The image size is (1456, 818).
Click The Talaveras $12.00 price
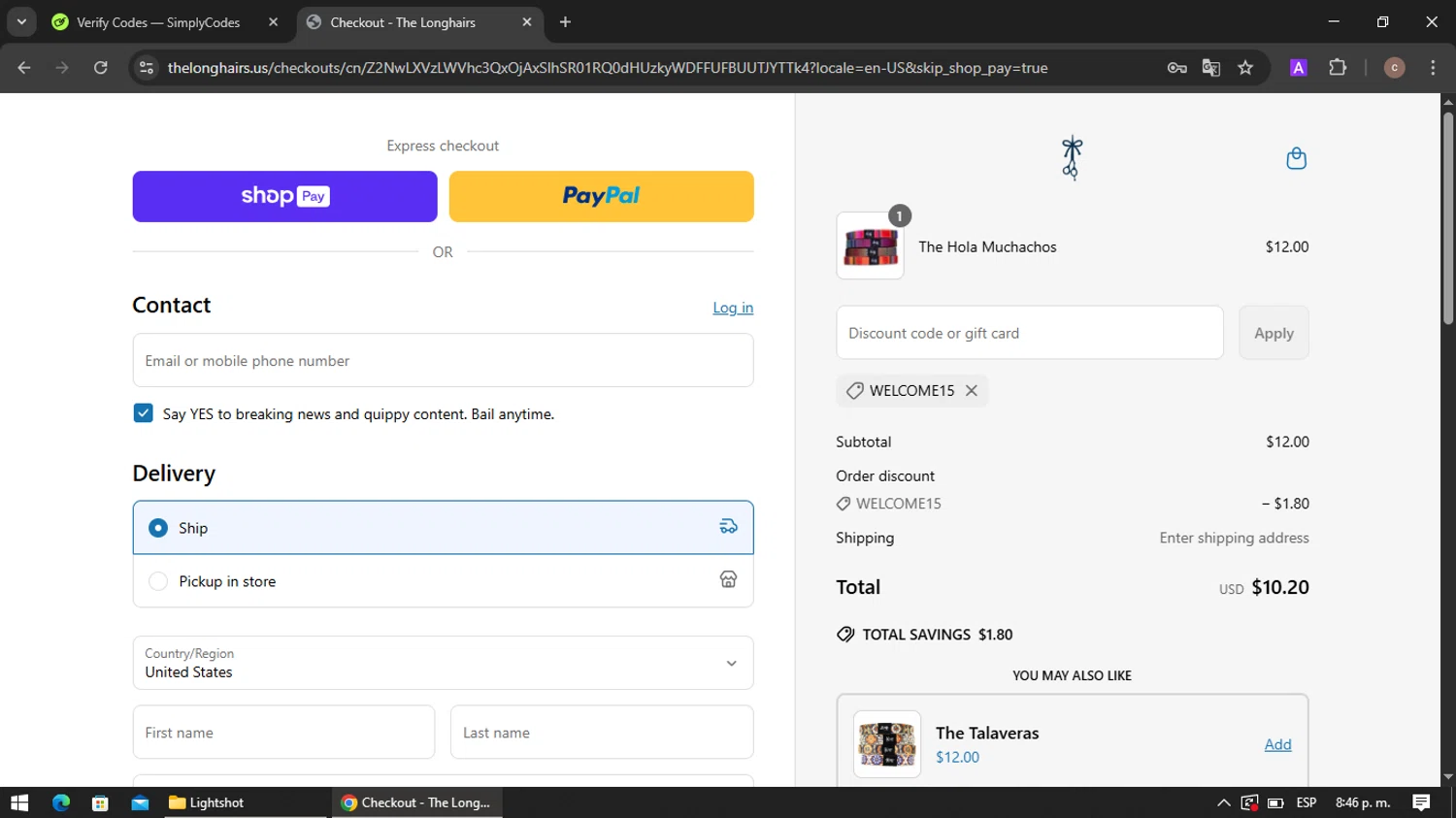coord(957,757)
